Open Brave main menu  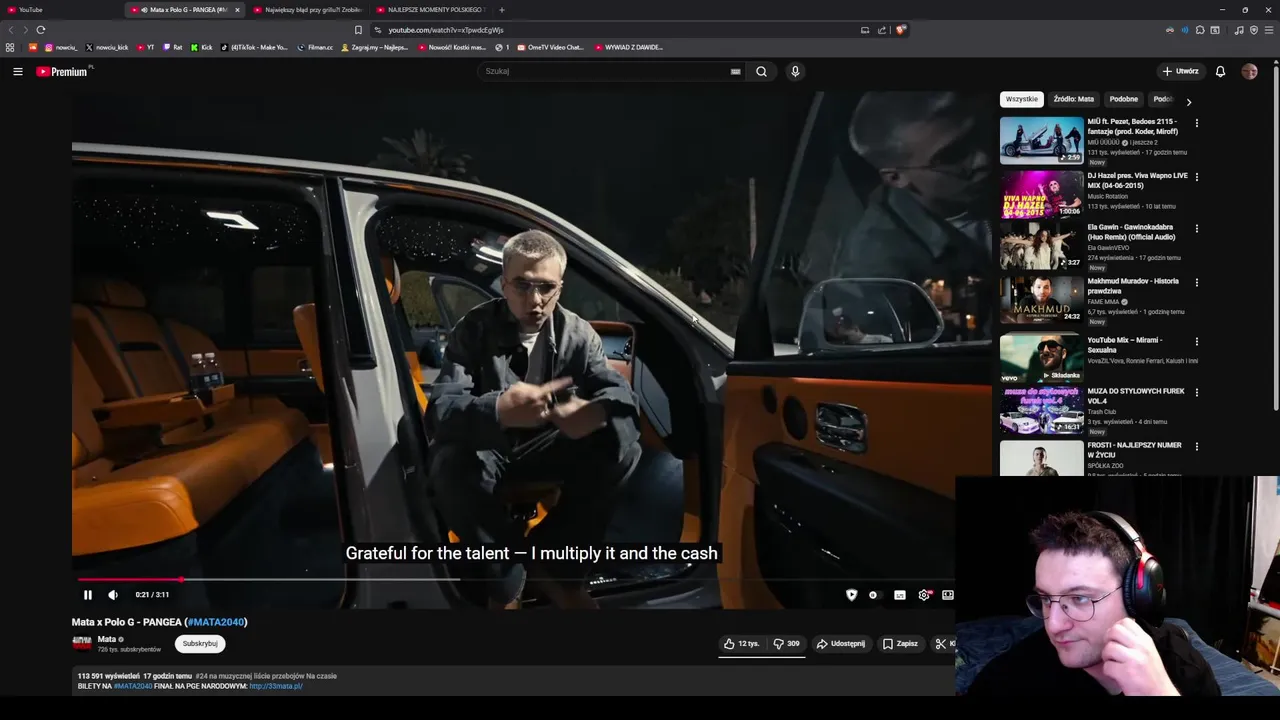pos(1268,30)
